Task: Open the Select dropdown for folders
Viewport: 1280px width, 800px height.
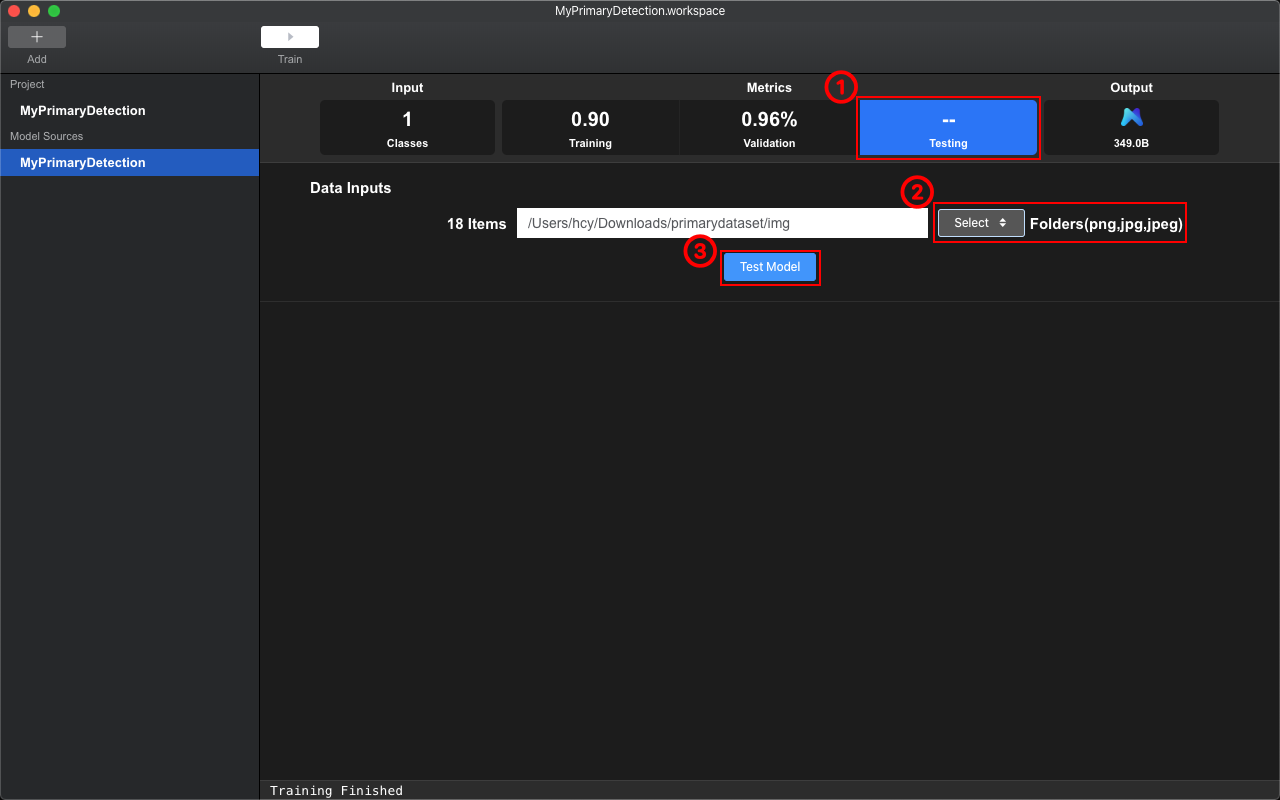Action: [x=981, y=223]
